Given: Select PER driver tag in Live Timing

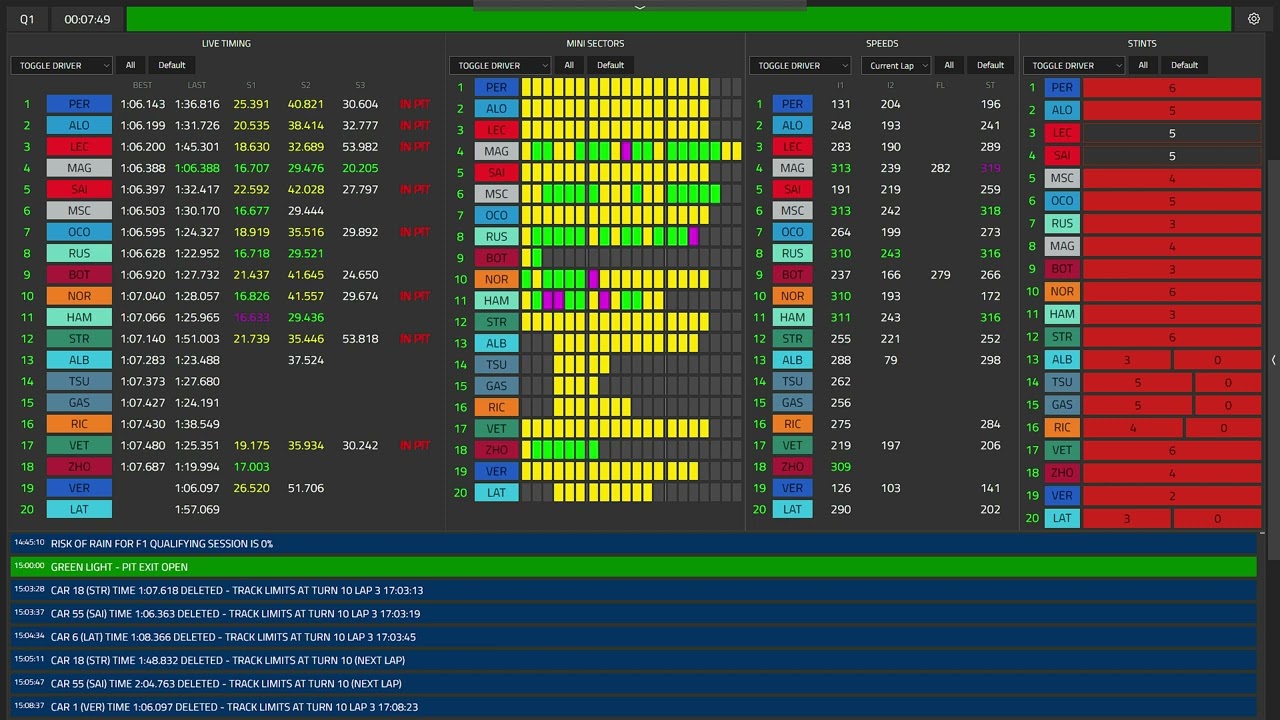Looking at the screenshot, I should tap(79, 104).
